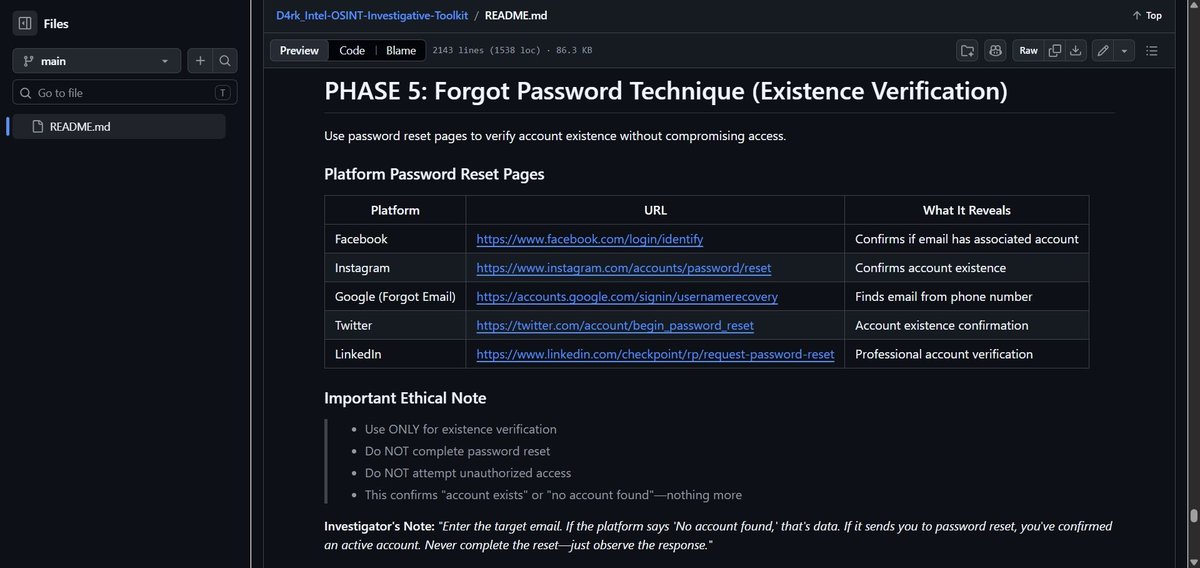
Task: Copy raw file contents icon
Action: (x=1055, y=50)
